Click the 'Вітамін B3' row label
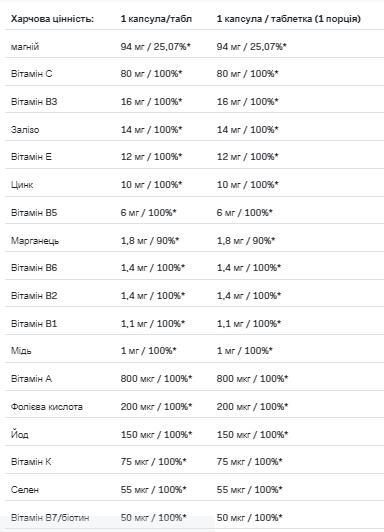This screenshot has height=532, width=384. tap(34, 102)
